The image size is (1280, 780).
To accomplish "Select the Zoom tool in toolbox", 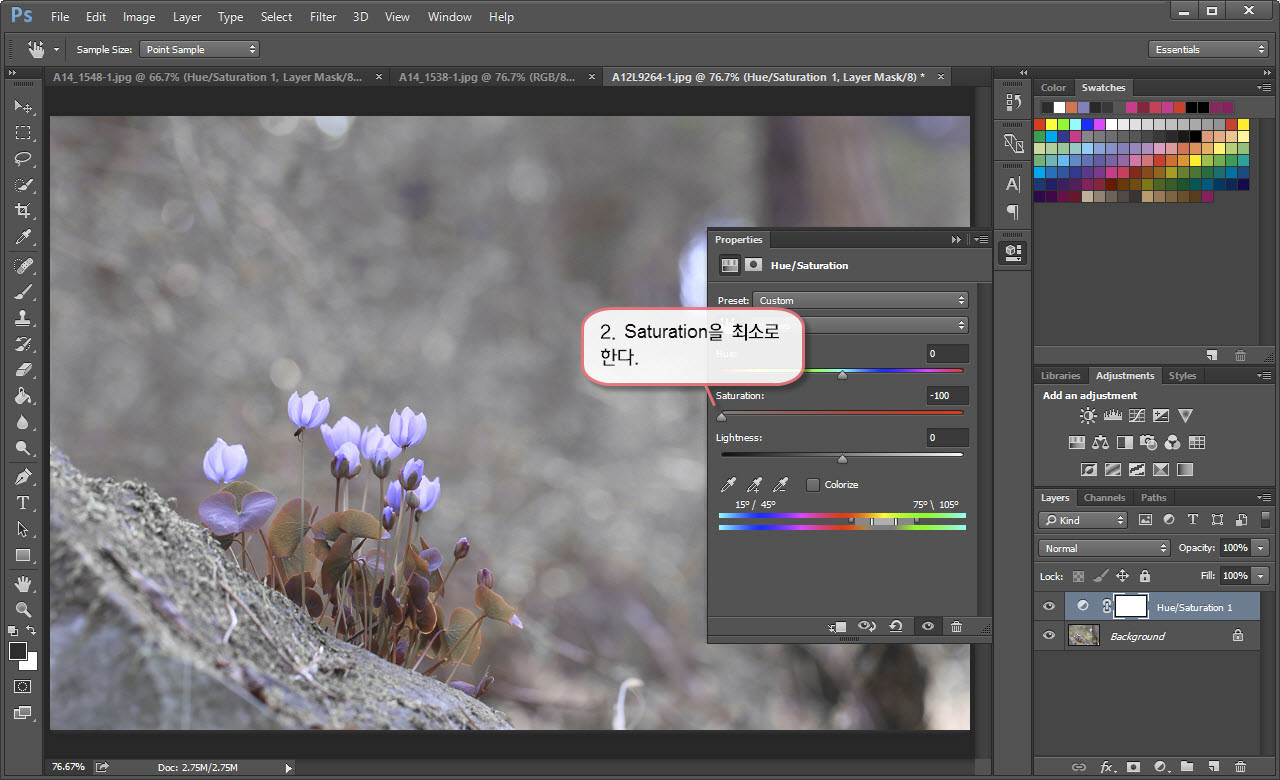I will point(23,609).
